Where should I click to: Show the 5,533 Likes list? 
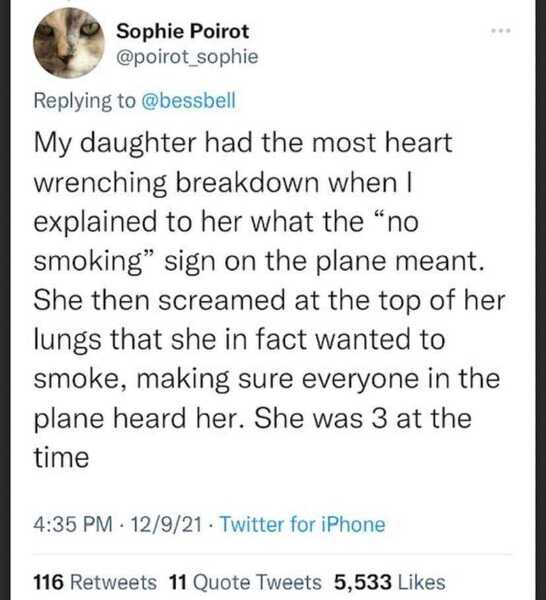click(x=390, y=582)
